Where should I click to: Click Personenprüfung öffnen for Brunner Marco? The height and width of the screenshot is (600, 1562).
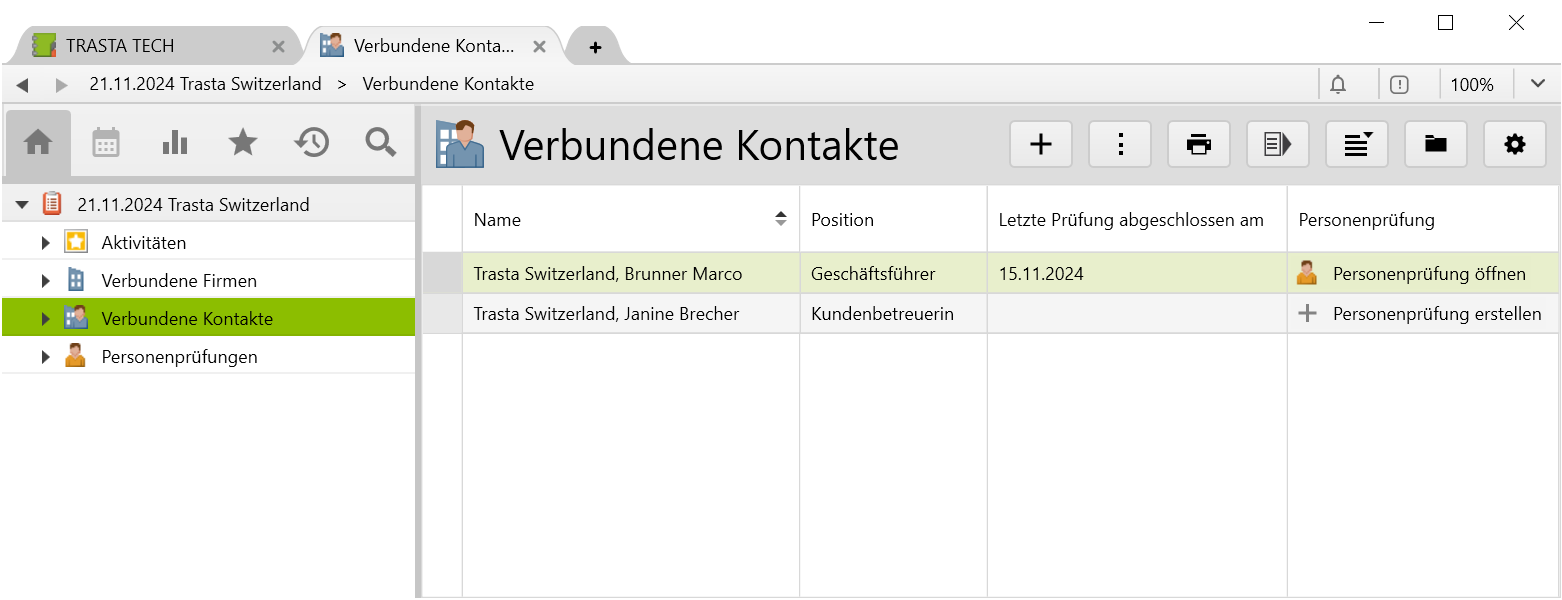(1428, 274)
